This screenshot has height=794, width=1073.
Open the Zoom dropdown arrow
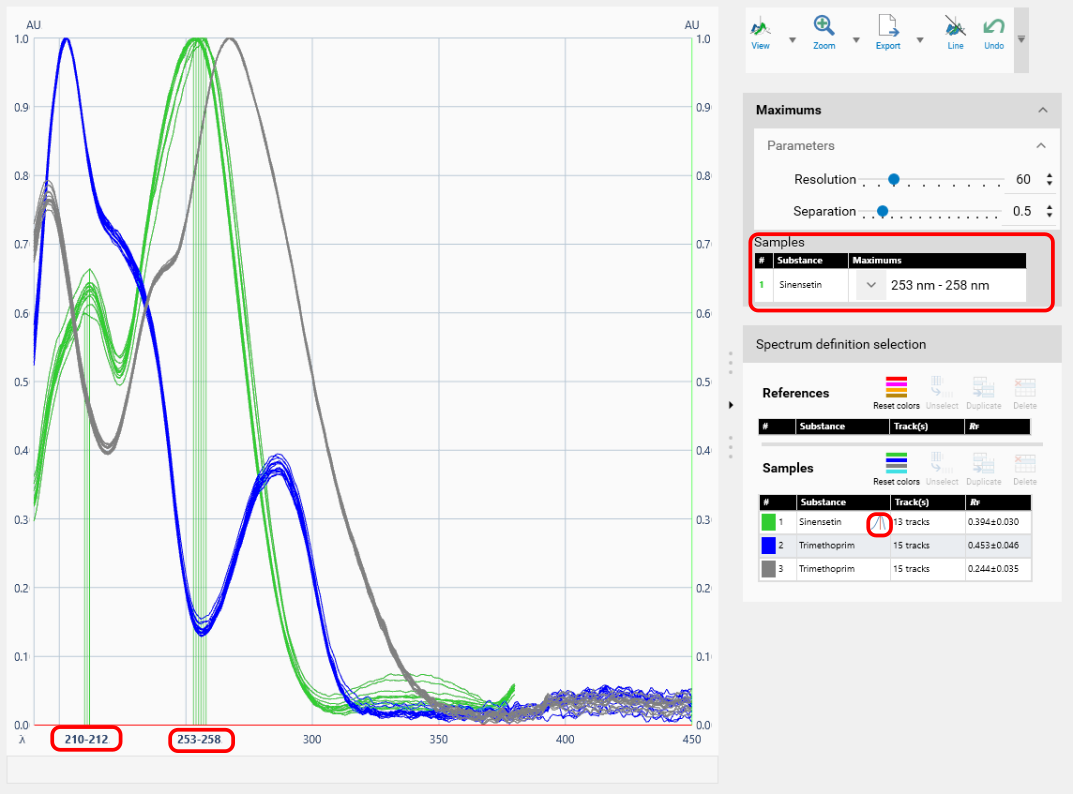pyautogui.click(x=856, y=40)
